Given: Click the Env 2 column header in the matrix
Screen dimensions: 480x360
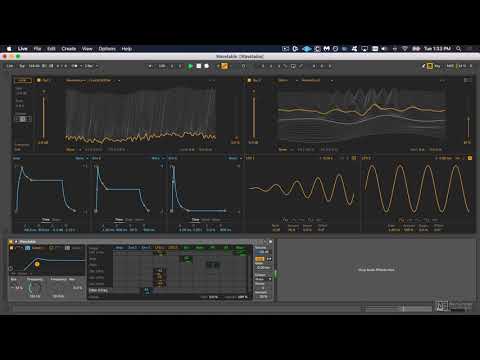Looking at the screenshot, I should (132, 247).
